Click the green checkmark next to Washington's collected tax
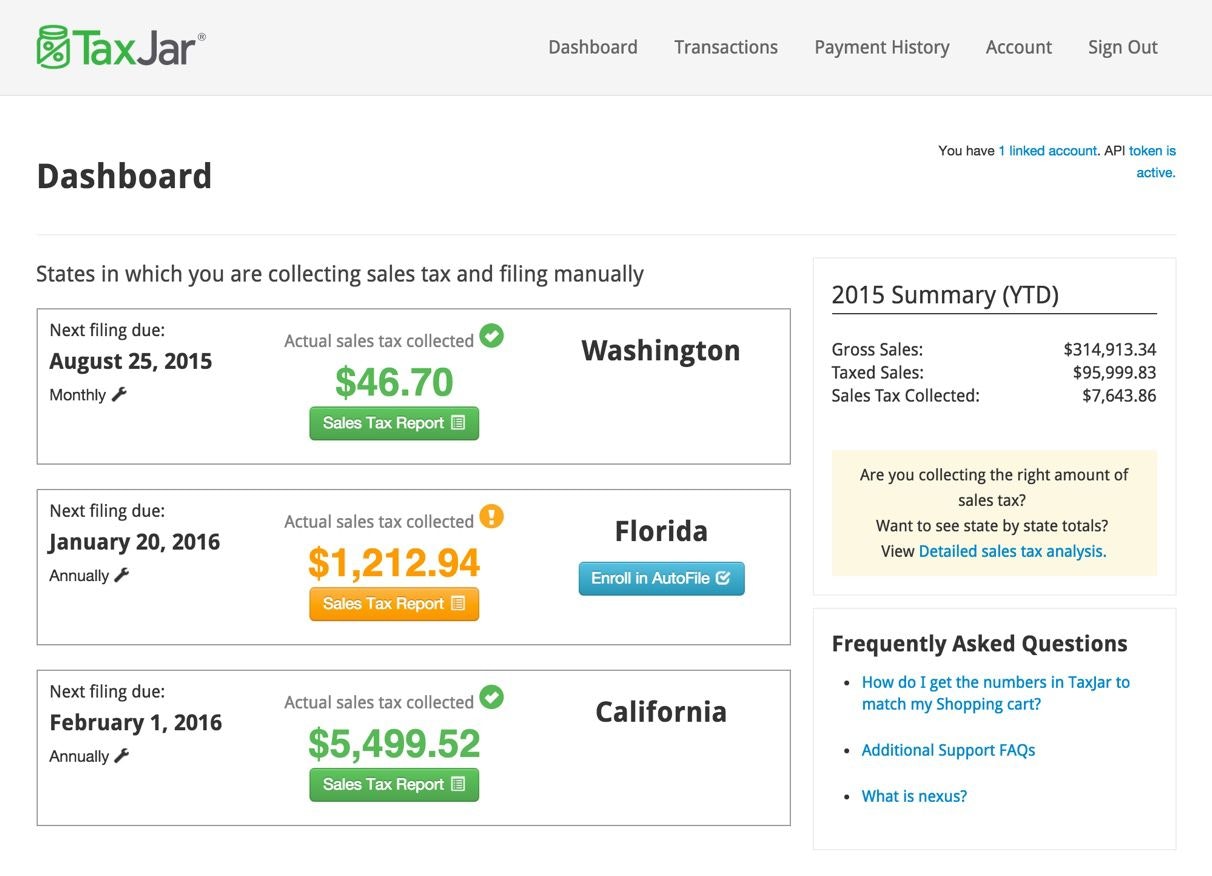Viewport: 1212px width, 876px height. point(491,337)
